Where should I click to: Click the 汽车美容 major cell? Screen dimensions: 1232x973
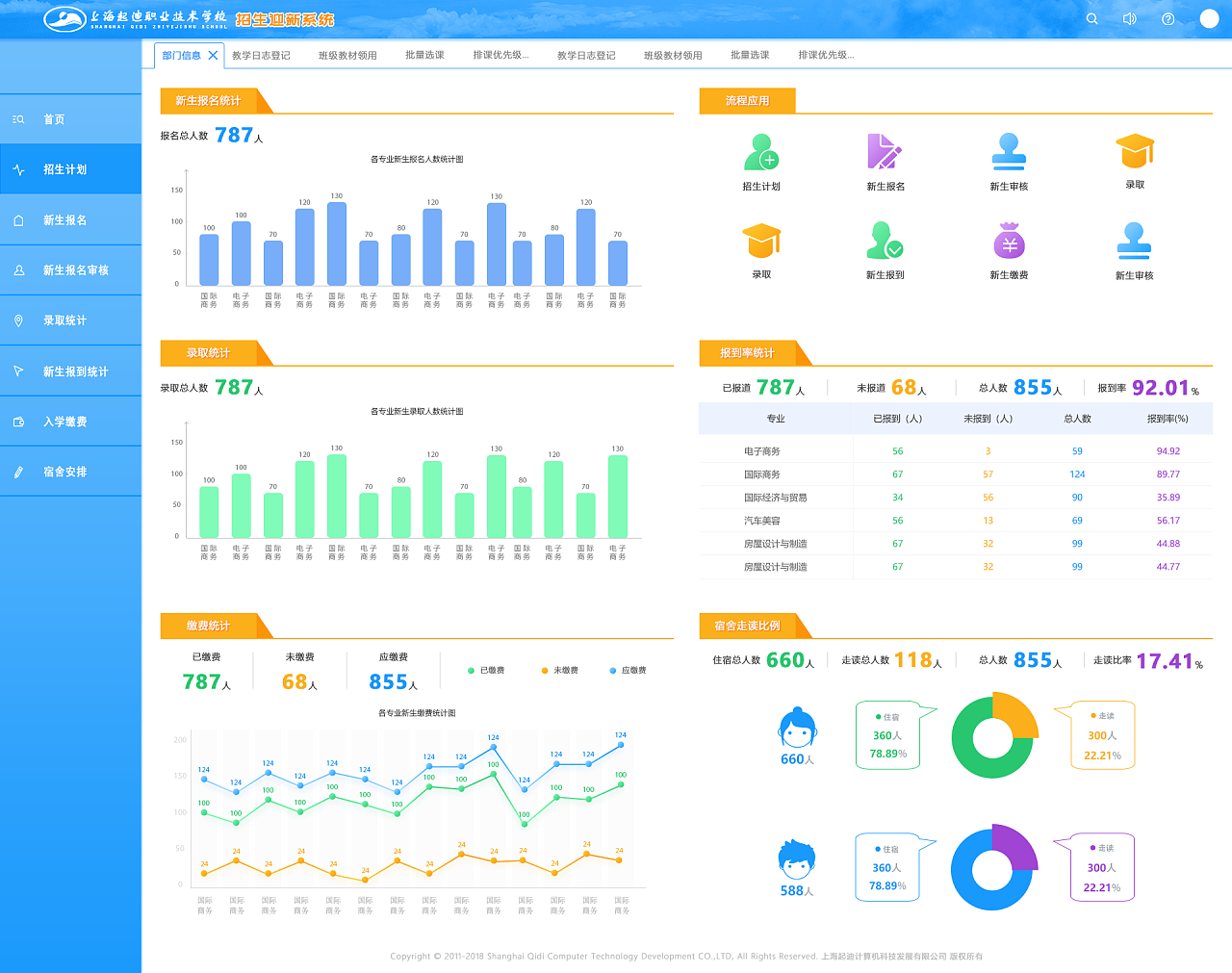pos(762,521)
